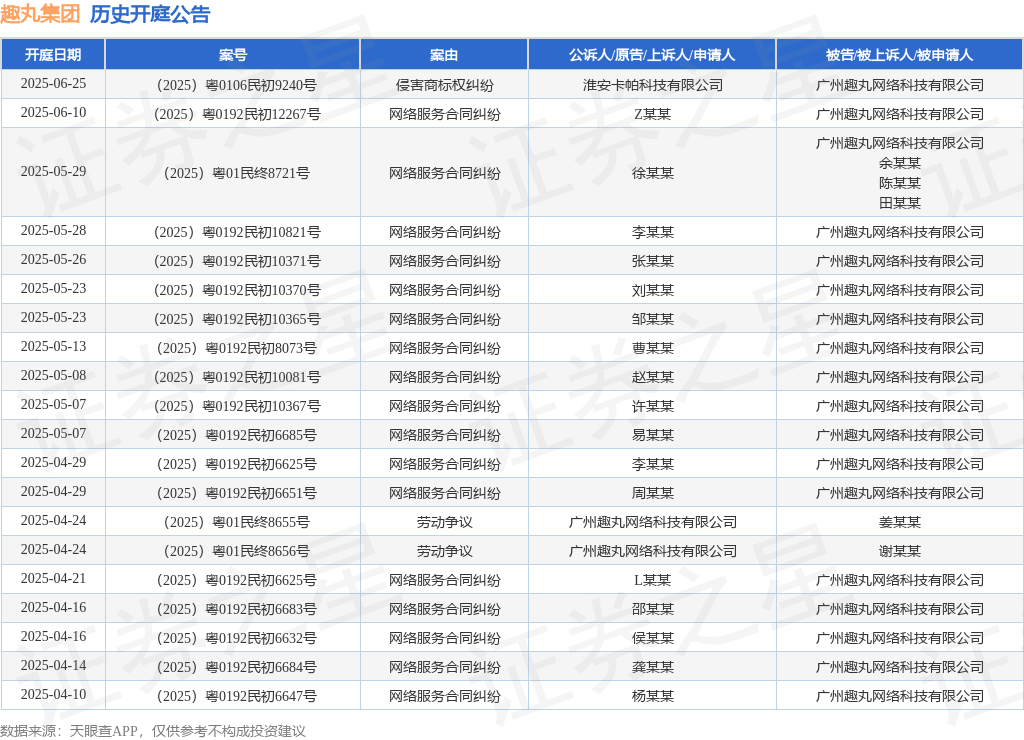Click plaintiff 淮安卡帕科技有限公司

tap(652, 85)
